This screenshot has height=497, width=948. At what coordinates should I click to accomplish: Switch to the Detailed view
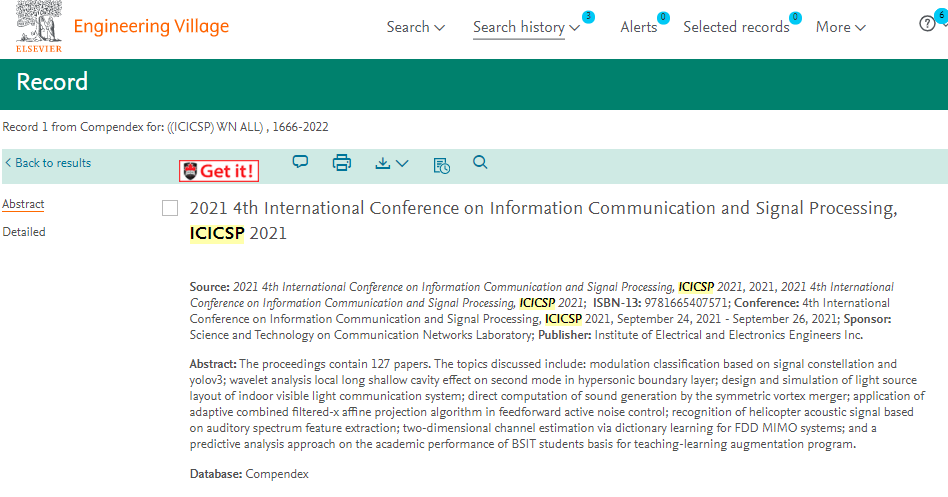24,232
